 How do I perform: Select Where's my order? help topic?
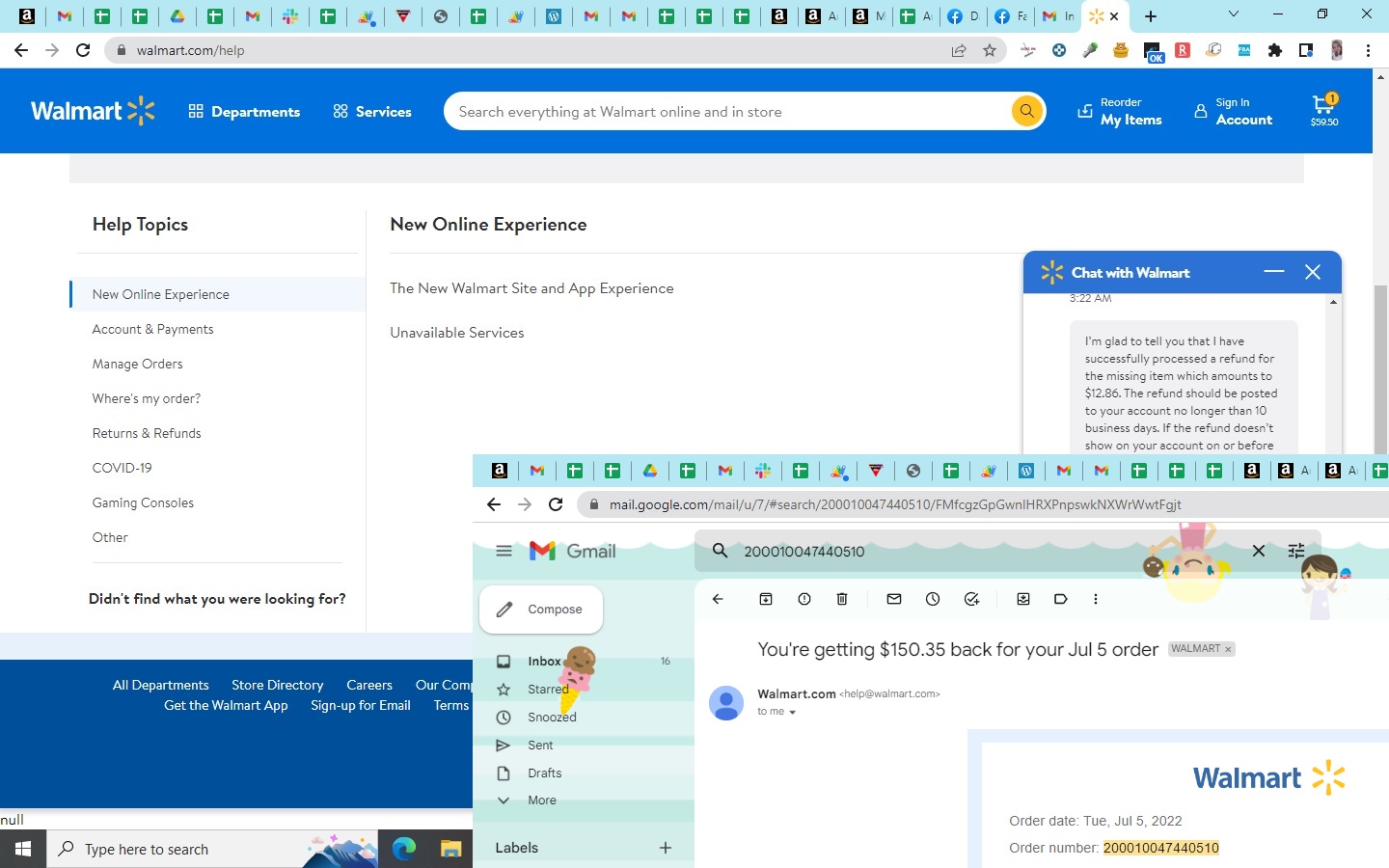147,398
